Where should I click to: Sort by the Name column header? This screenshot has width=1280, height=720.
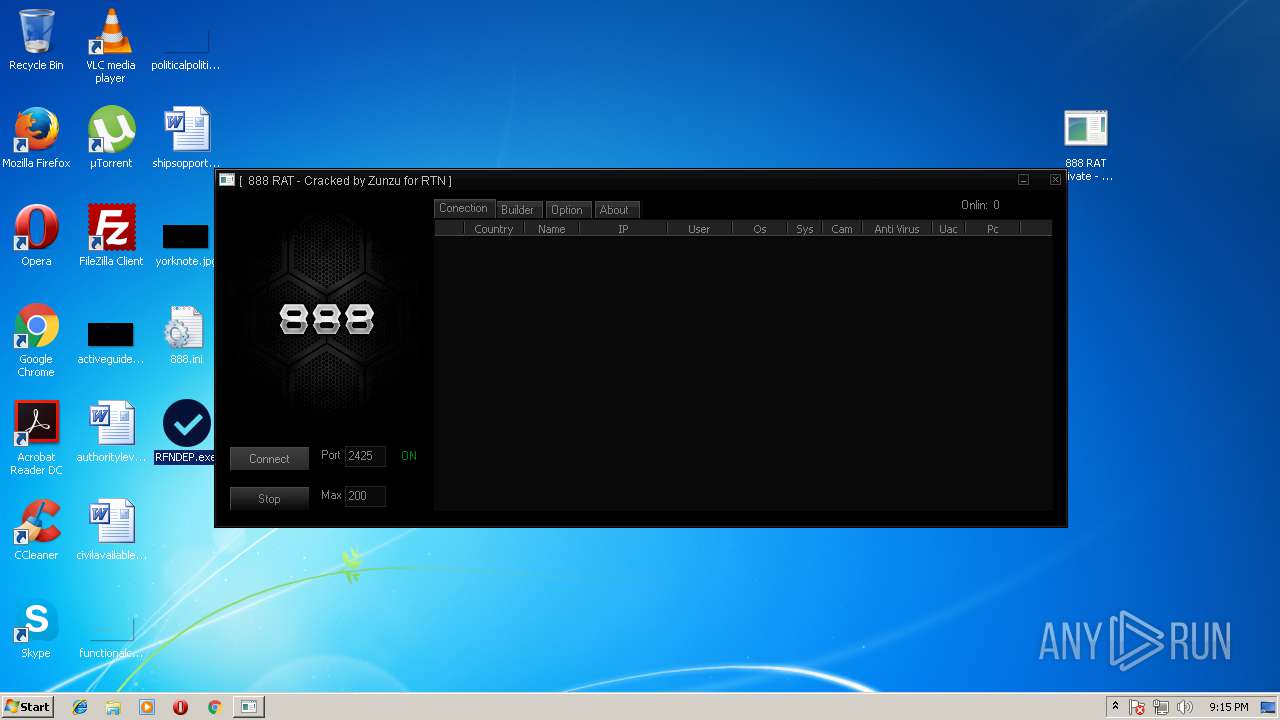pyautogui.click(x=551, y=229)
